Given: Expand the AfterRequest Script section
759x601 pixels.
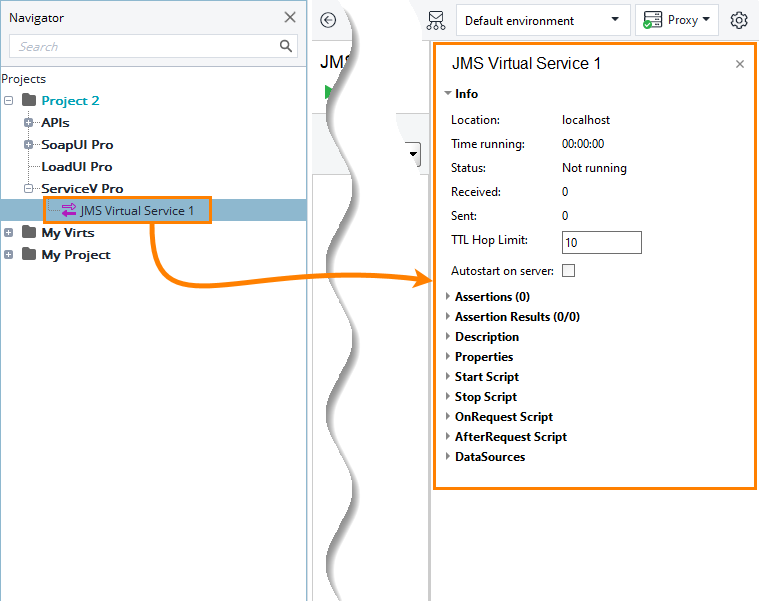Looking at the screenshot, I should point(448,436).
